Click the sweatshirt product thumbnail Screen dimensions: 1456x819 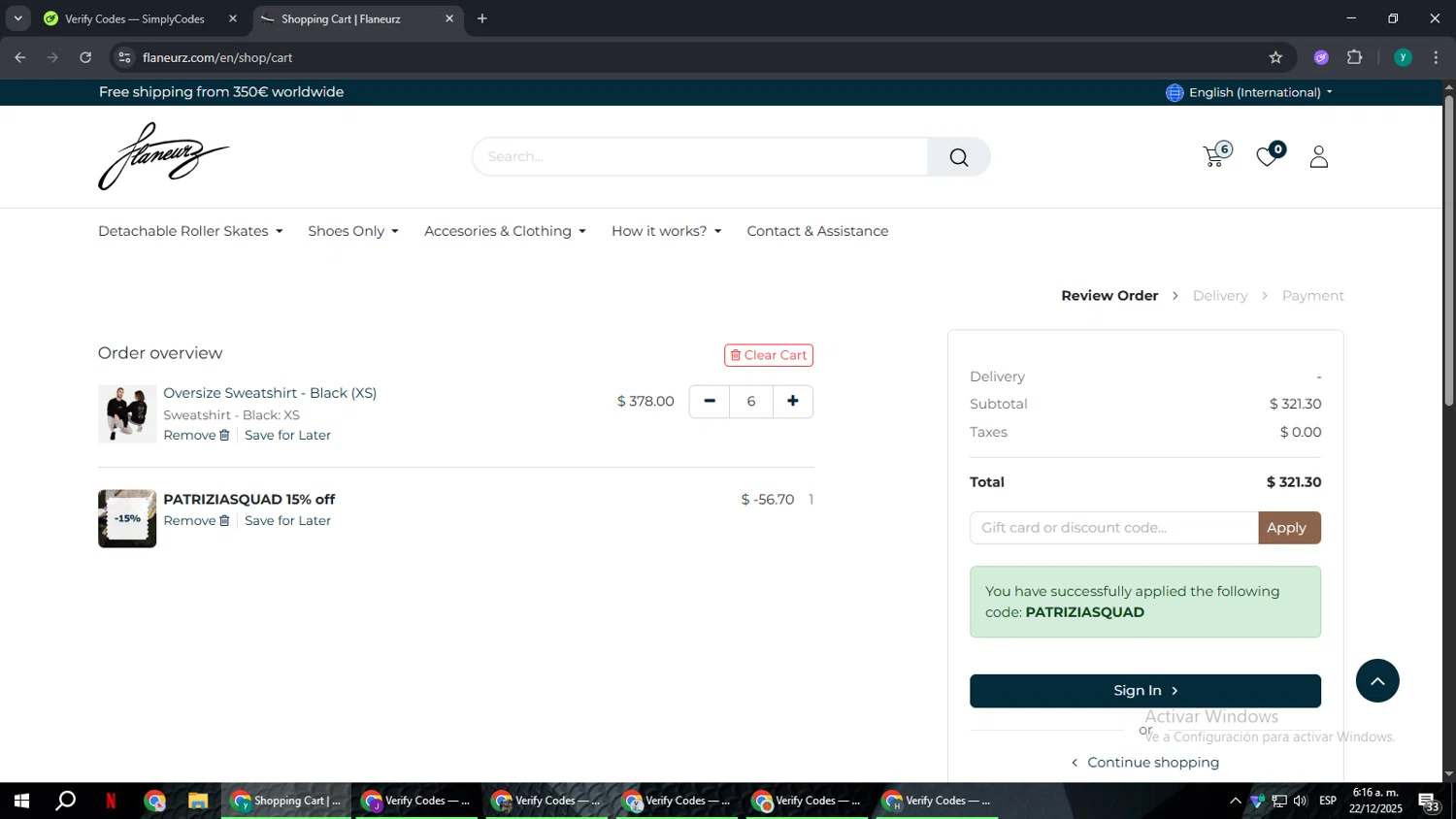tap(127, 414)
